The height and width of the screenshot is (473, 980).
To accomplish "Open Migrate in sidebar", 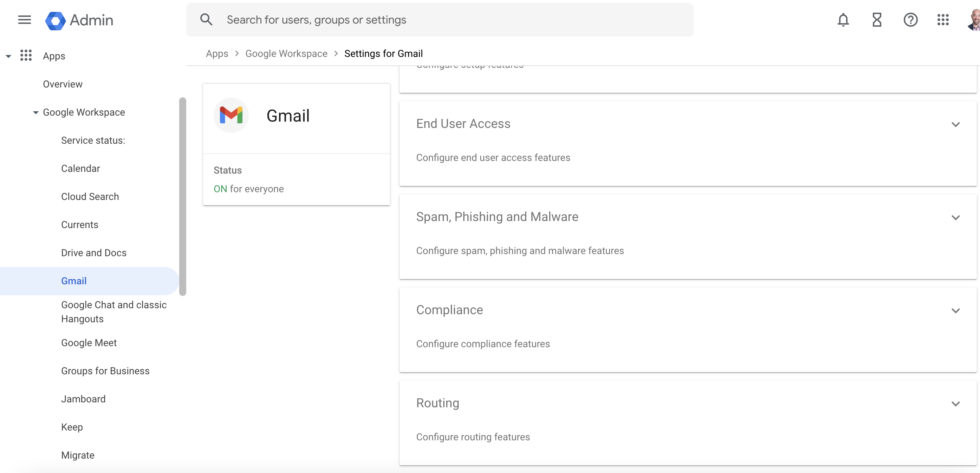I will click(78, 456).
